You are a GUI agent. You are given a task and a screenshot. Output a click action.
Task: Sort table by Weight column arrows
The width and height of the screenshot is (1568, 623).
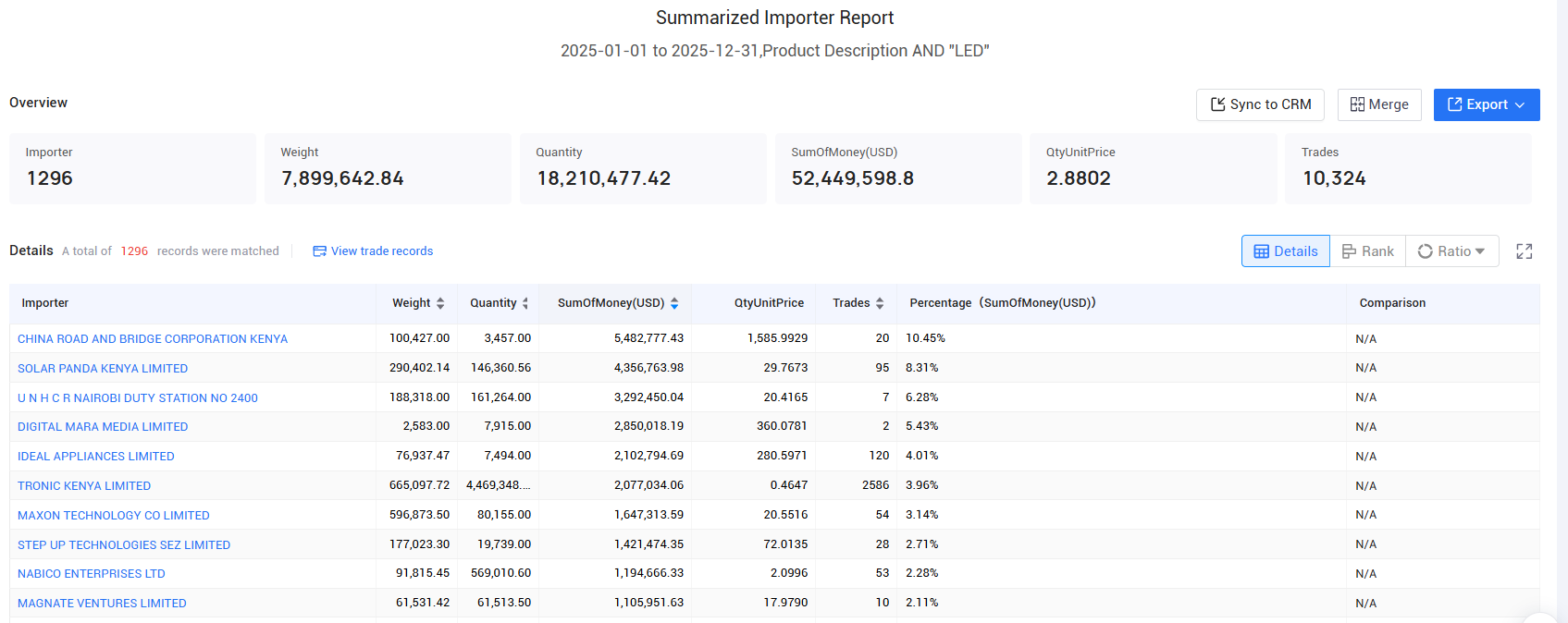pos(440,303)
